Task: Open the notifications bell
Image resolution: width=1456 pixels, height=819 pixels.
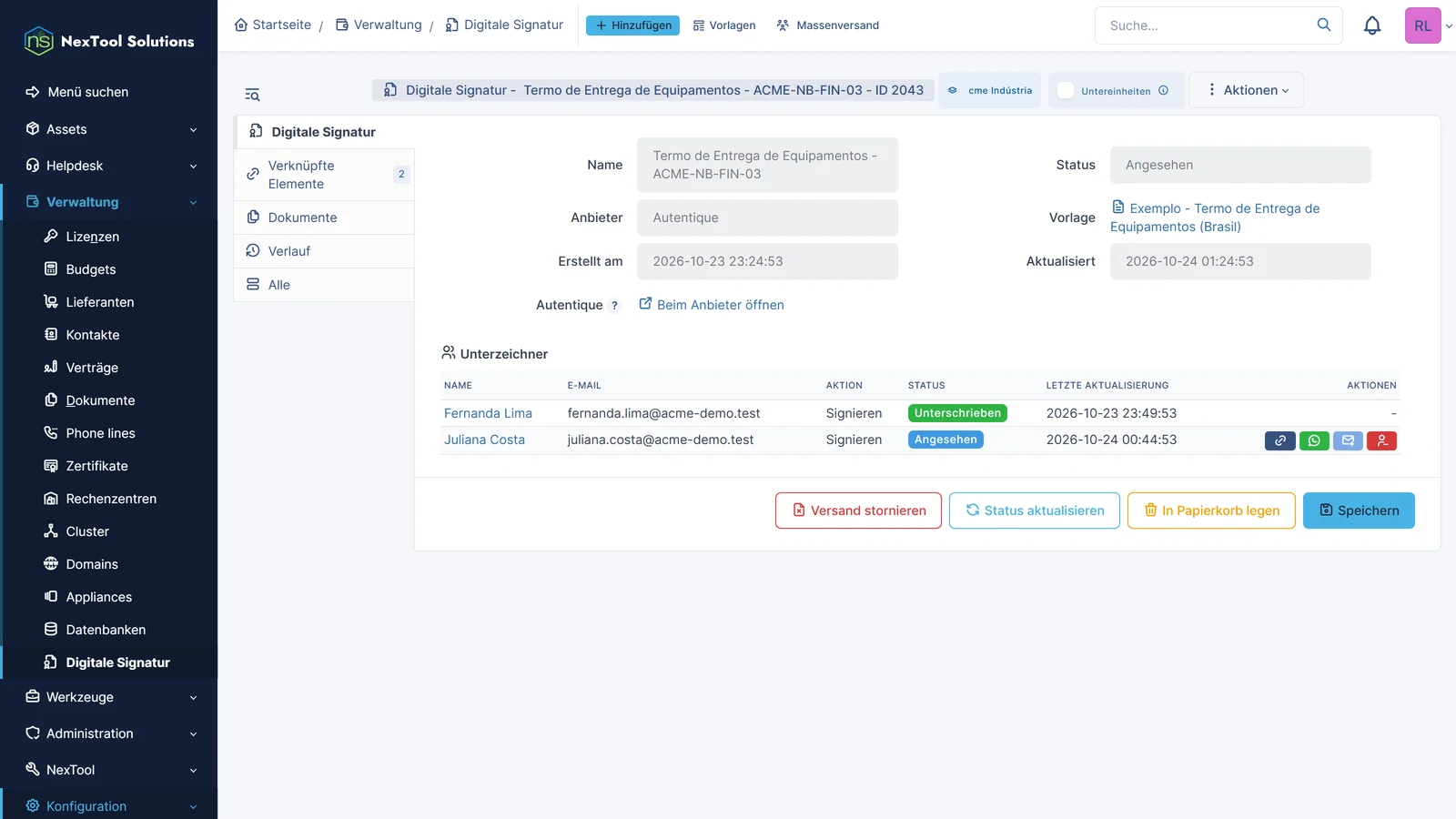Action: coord(1372,25)
